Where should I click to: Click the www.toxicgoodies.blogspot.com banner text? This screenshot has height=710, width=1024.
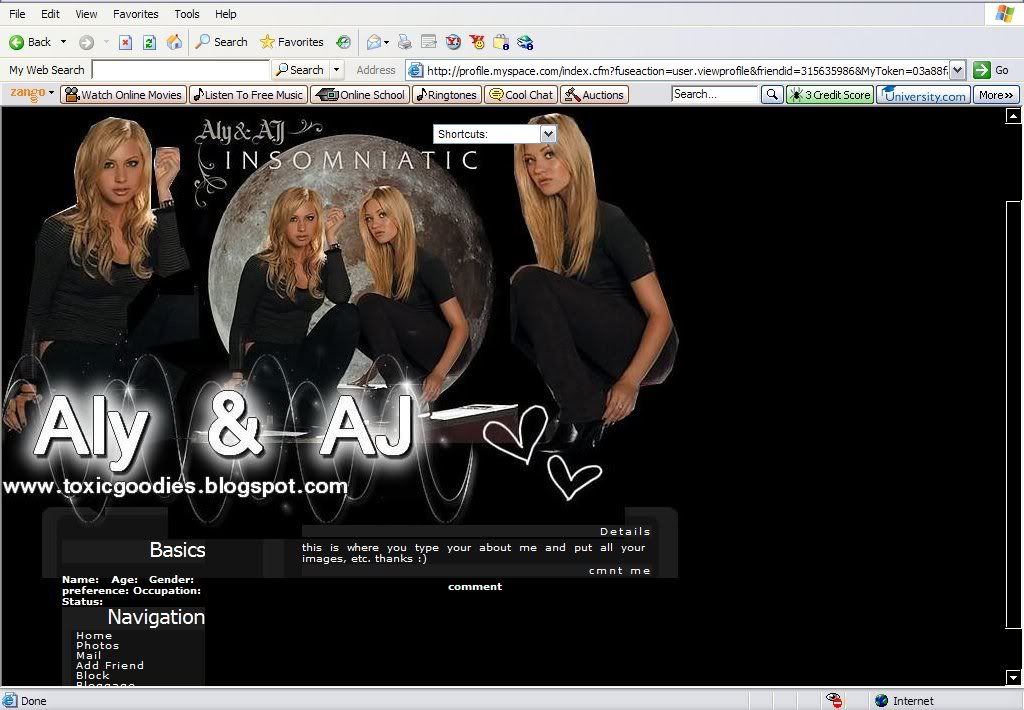tap(175, 486)
